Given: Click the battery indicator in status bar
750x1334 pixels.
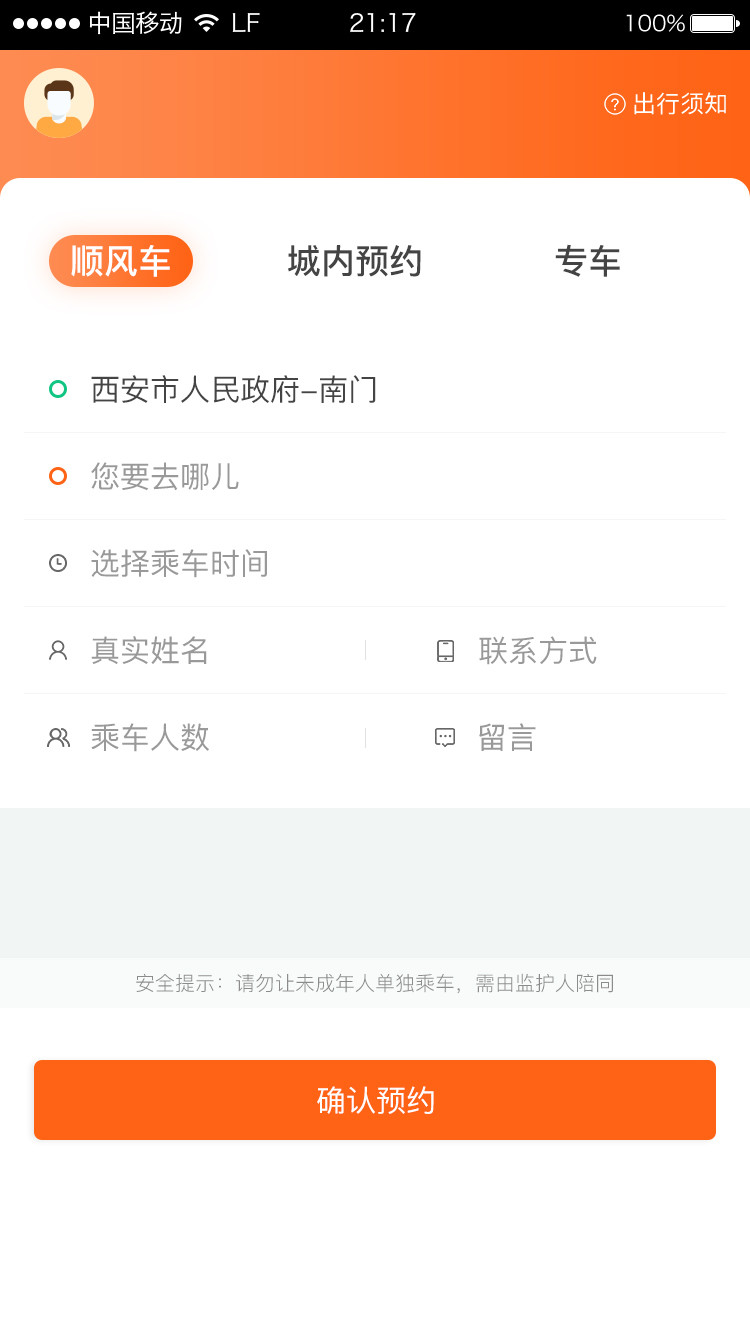Looking at the screenshot, I should tap(706, 23).
